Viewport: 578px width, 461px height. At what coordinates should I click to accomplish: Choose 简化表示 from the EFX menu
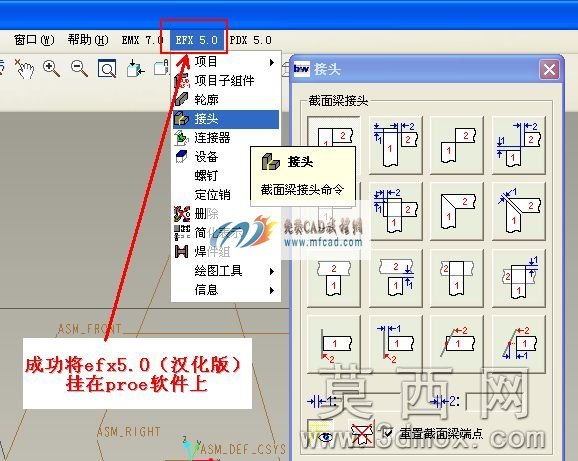[226, 233]
